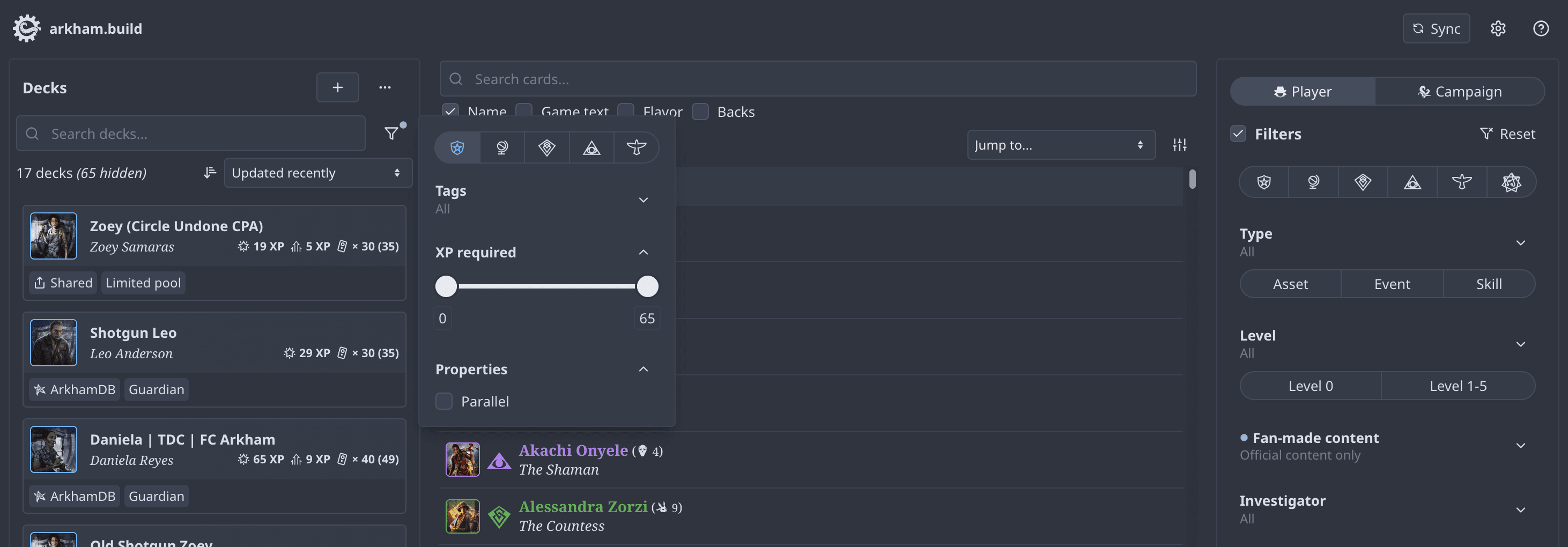Uncheck the Filters checkbox
This screenshot has height=547, width=1568.
point(1238,134)
